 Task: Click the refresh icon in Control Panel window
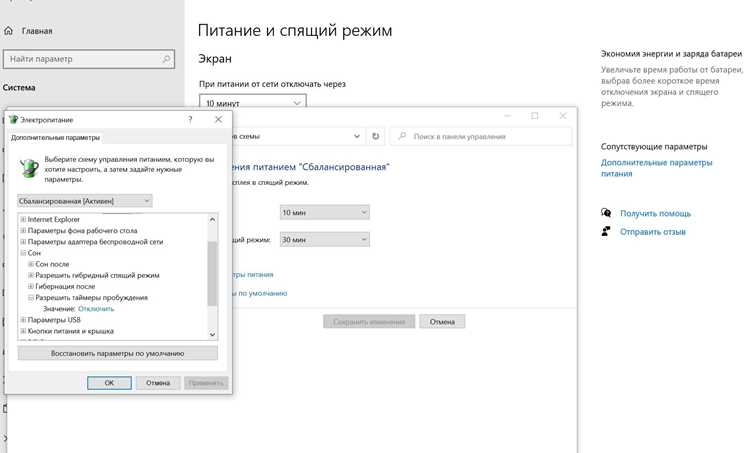pos(375,136)
